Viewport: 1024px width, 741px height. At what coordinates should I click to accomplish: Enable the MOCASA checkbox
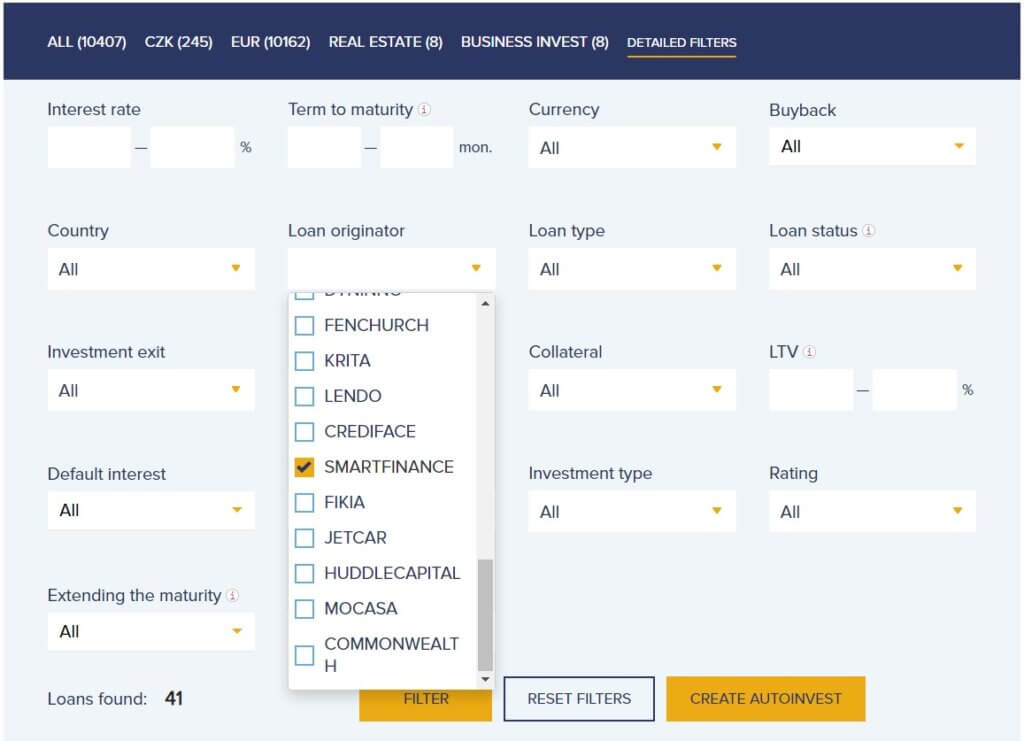click(x=305, y=609)
